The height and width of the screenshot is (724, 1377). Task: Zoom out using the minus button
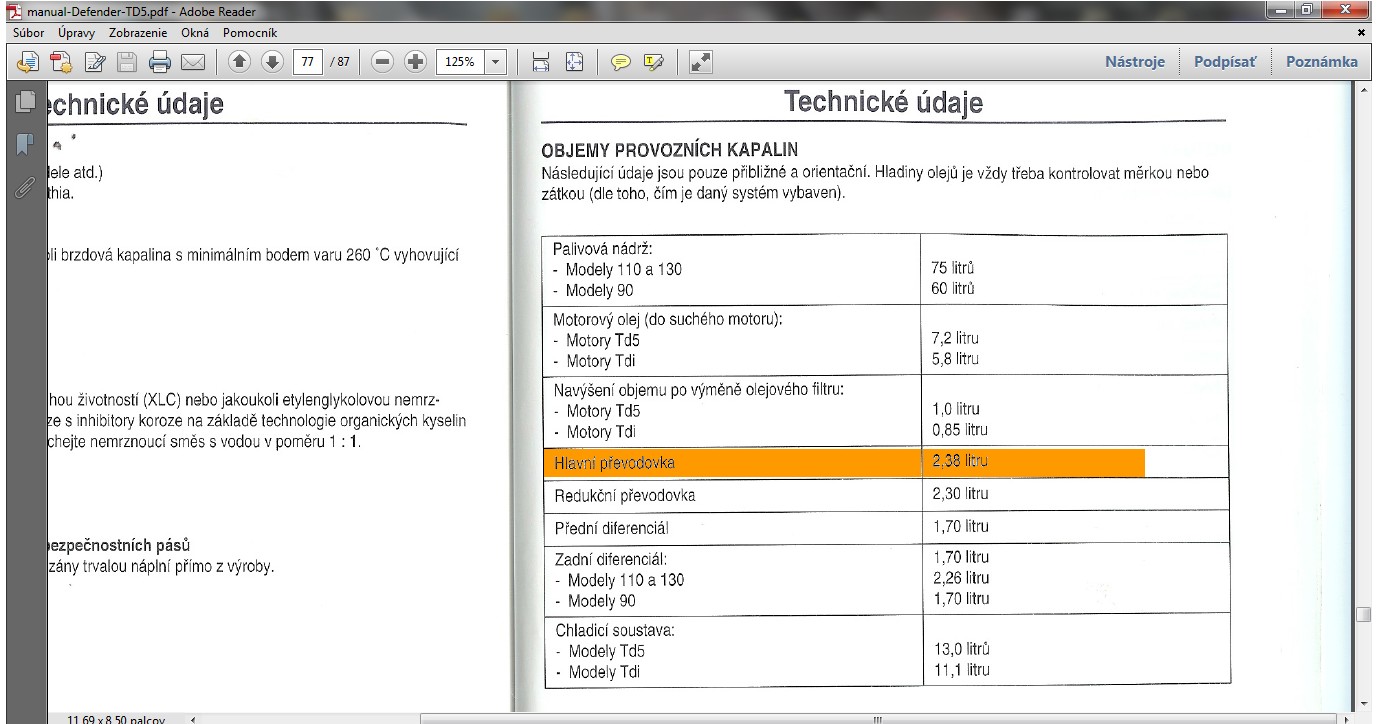tap(382, 62)
